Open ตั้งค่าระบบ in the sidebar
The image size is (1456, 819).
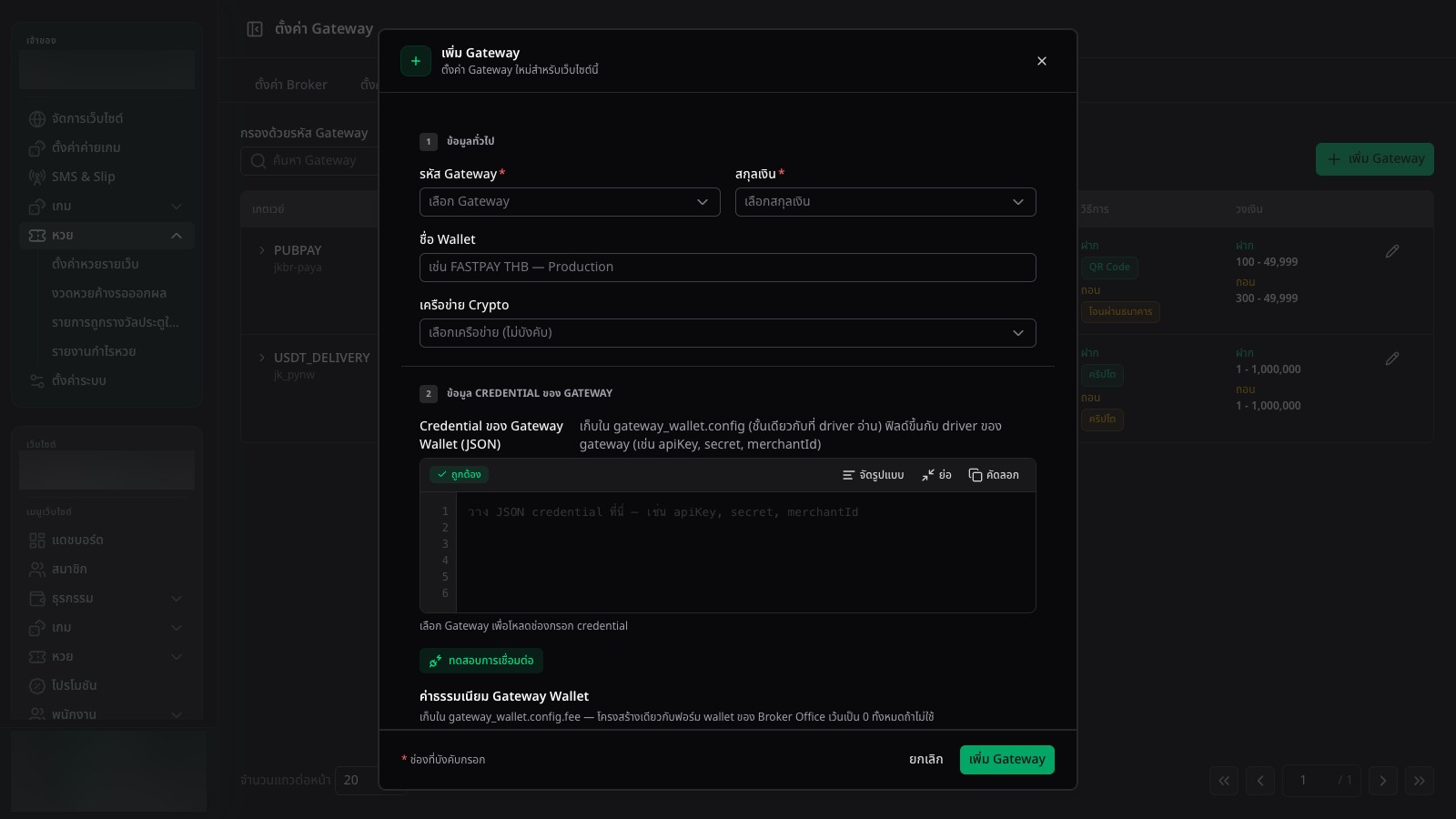pos(106,380)
